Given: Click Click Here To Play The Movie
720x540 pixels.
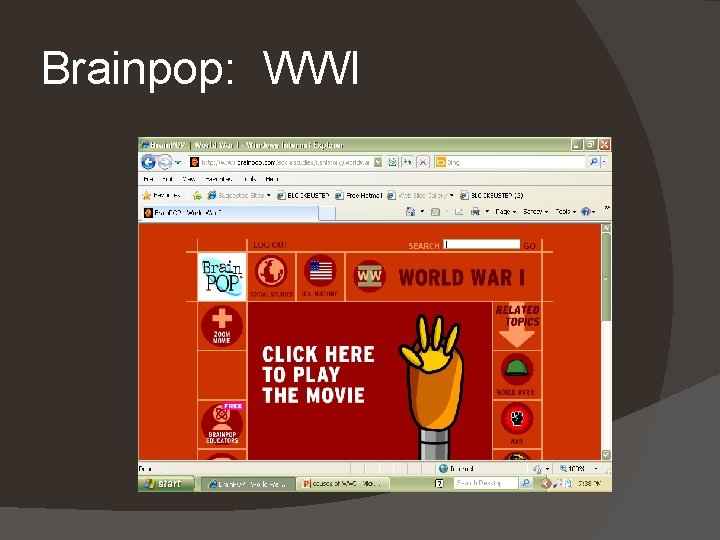Looking at the screenshot, I should (318, 375).
